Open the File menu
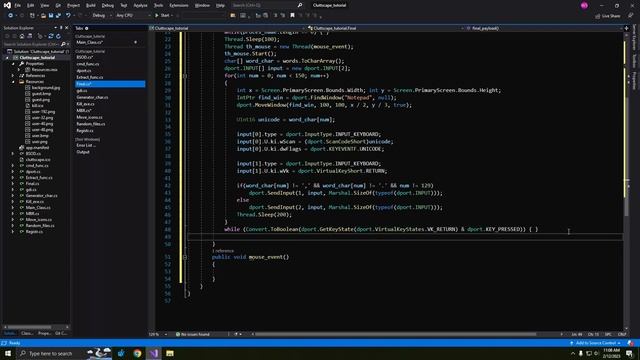Viewport: 640px width, 360px height. [18, 5]
